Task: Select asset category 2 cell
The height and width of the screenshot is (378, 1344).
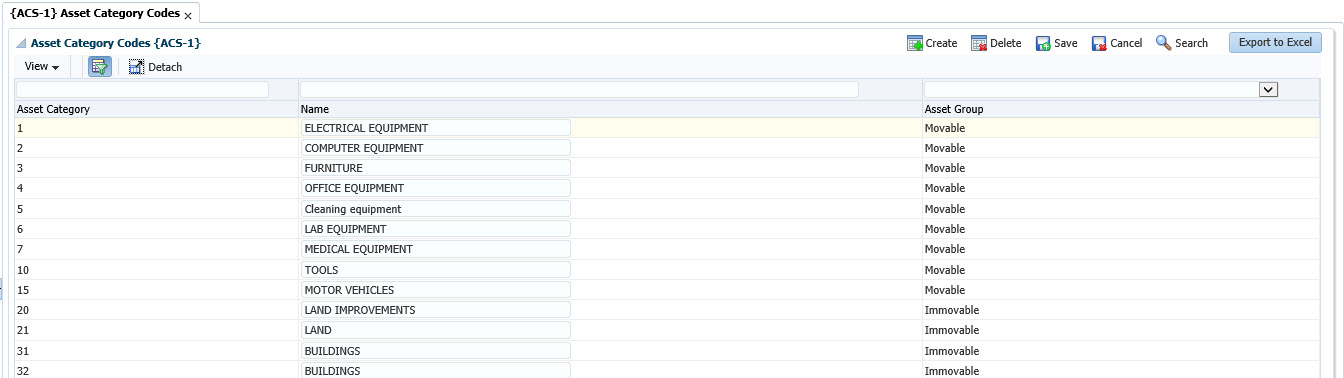Action: point(157,148)
